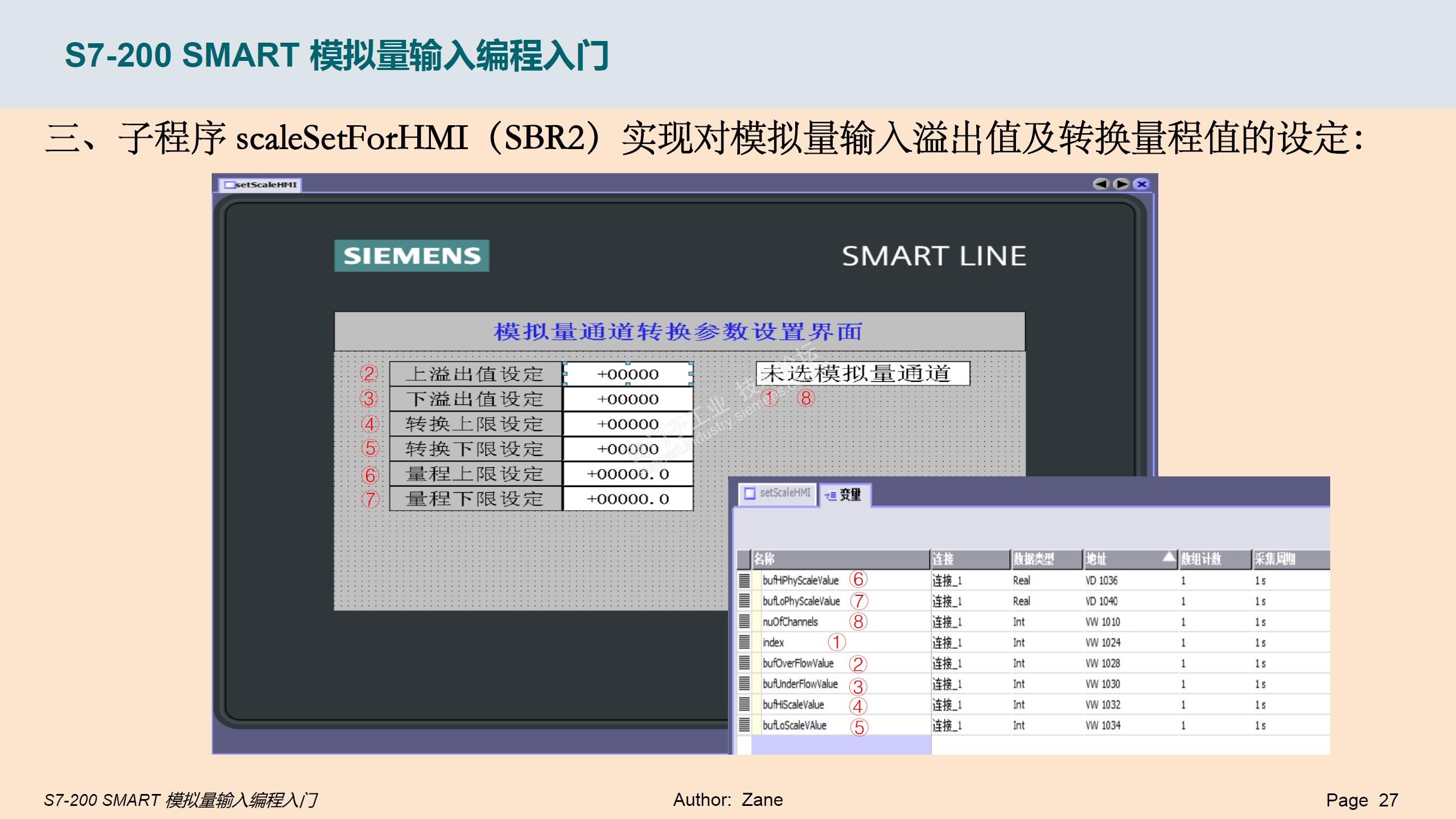Screen dimensions: 1456x819
Task: Click the setScaleHMI title tab at top
Action: pyautogui.click(x=261, y=184)
